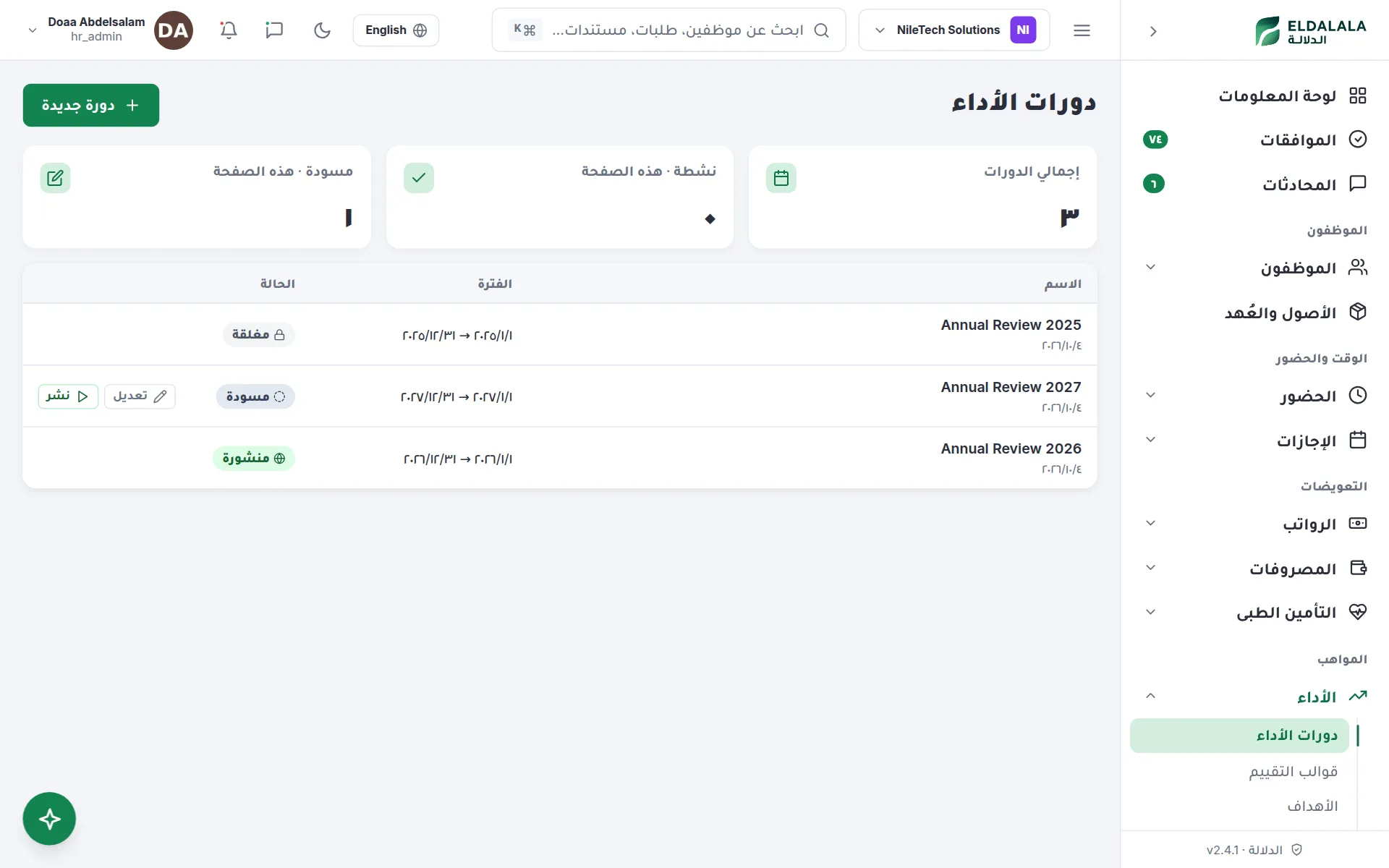Open الموافقات approvals page
Image resolution: width=1389 pixels, height=868 pixels.
pyautogui.click(x=1254, y=140)
